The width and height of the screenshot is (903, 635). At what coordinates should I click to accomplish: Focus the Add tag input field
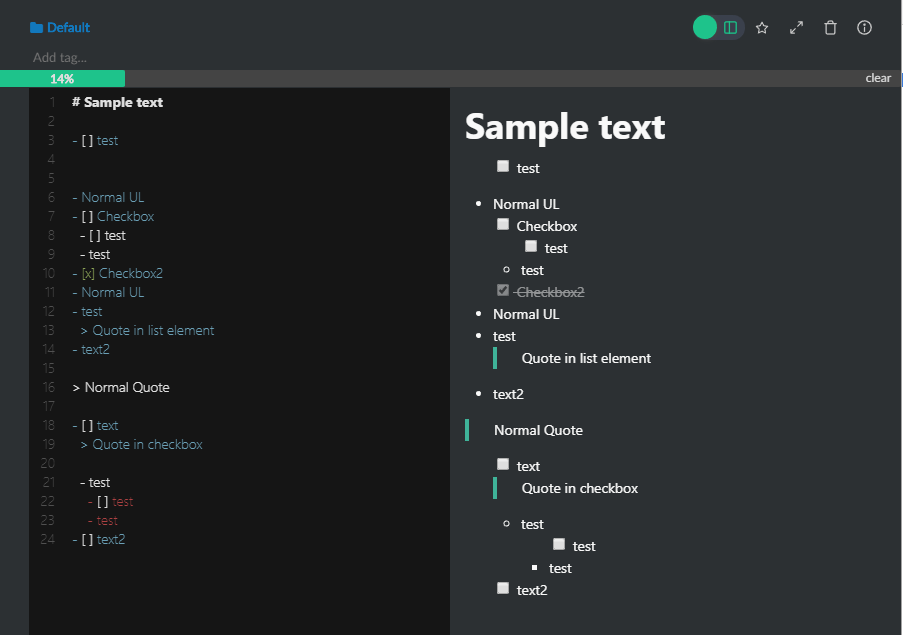[x=60, y=58]
